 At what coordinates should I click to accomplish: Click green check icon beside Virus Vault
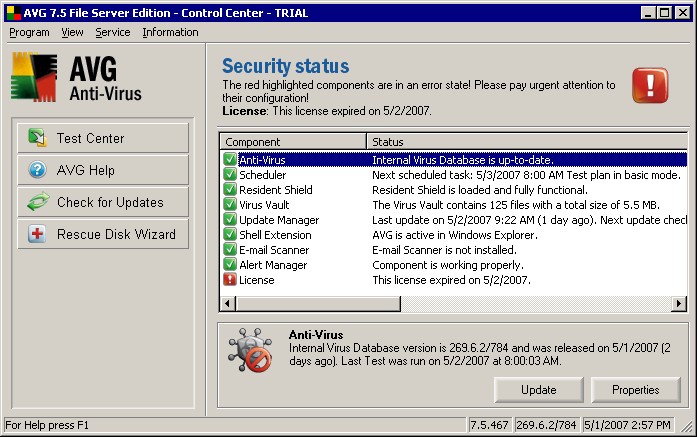click(x=230, y=204)
